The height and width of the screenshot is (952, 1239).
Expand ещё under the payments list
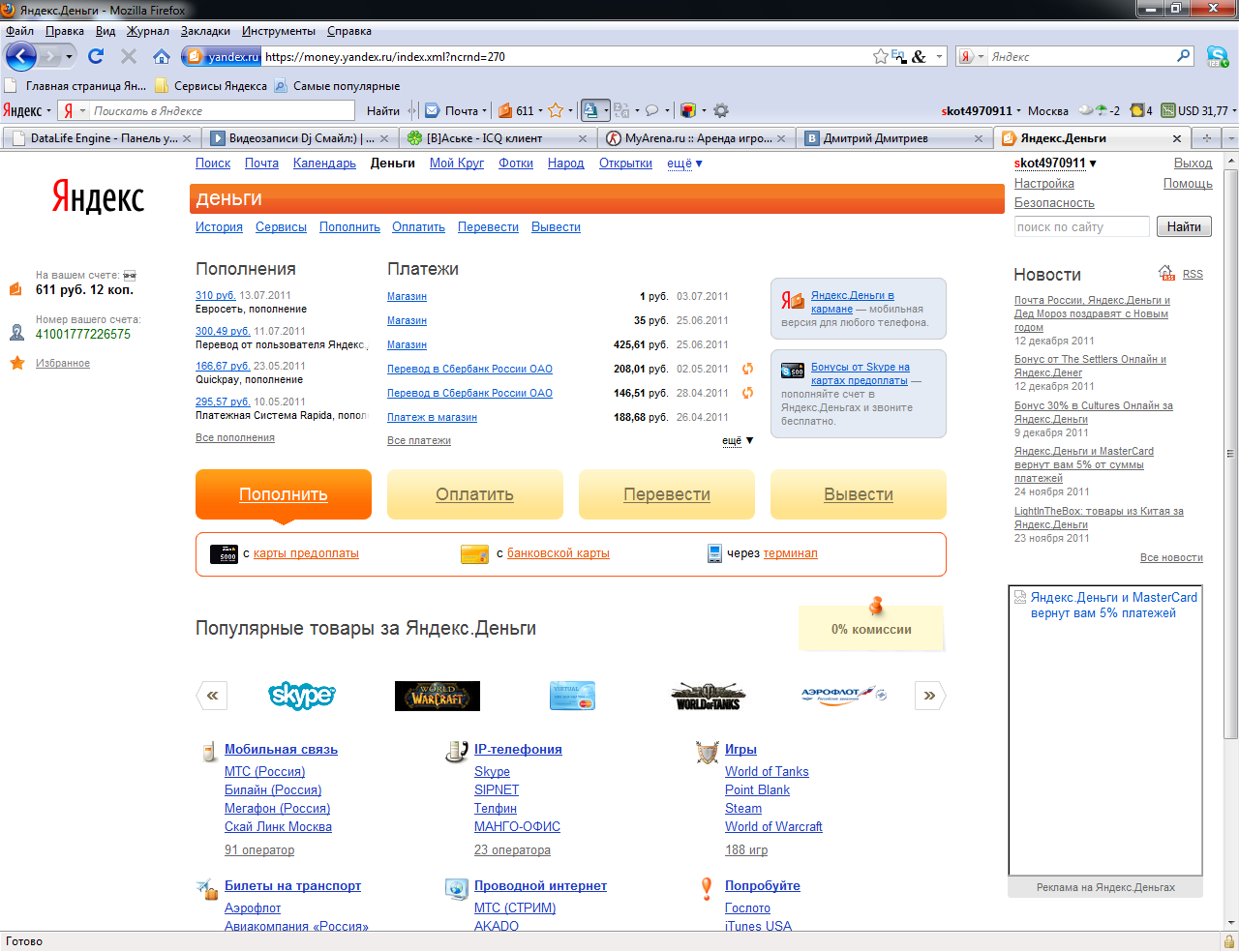[x=738, y=440]
